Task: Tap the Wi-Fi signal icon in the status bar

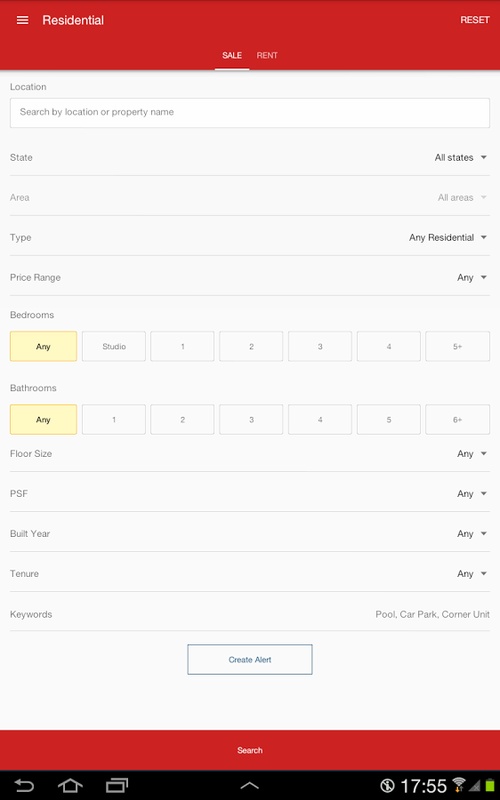Action: [x=458, y=785]
